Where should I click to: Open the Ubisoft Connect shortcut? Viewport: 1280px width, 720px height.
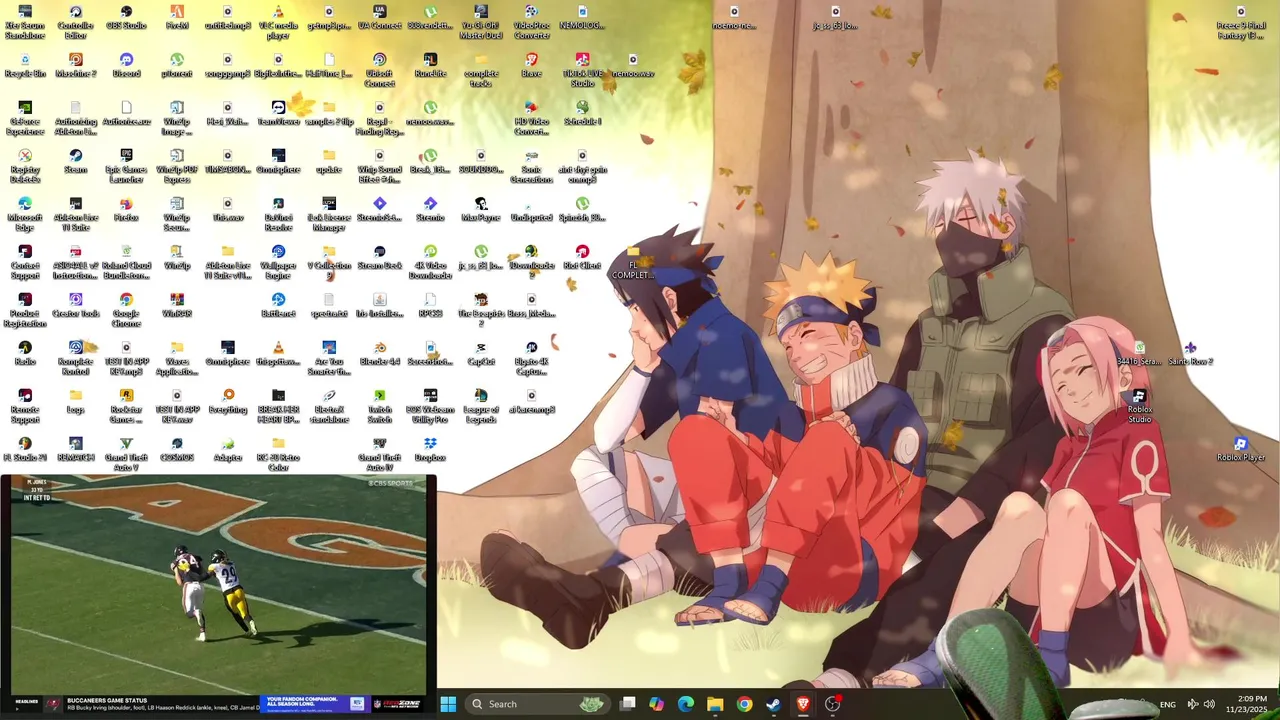pyautogui.click(x=379, y=70)
